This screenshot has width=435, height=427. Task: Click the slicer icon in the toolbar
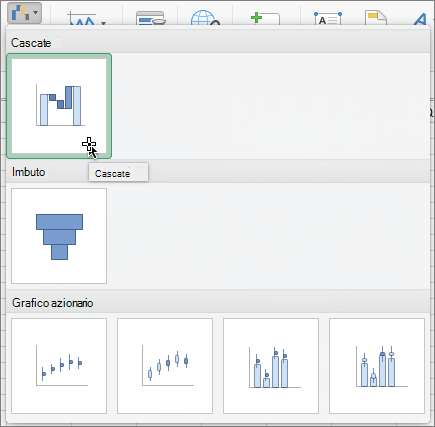(x=151, y=19)
